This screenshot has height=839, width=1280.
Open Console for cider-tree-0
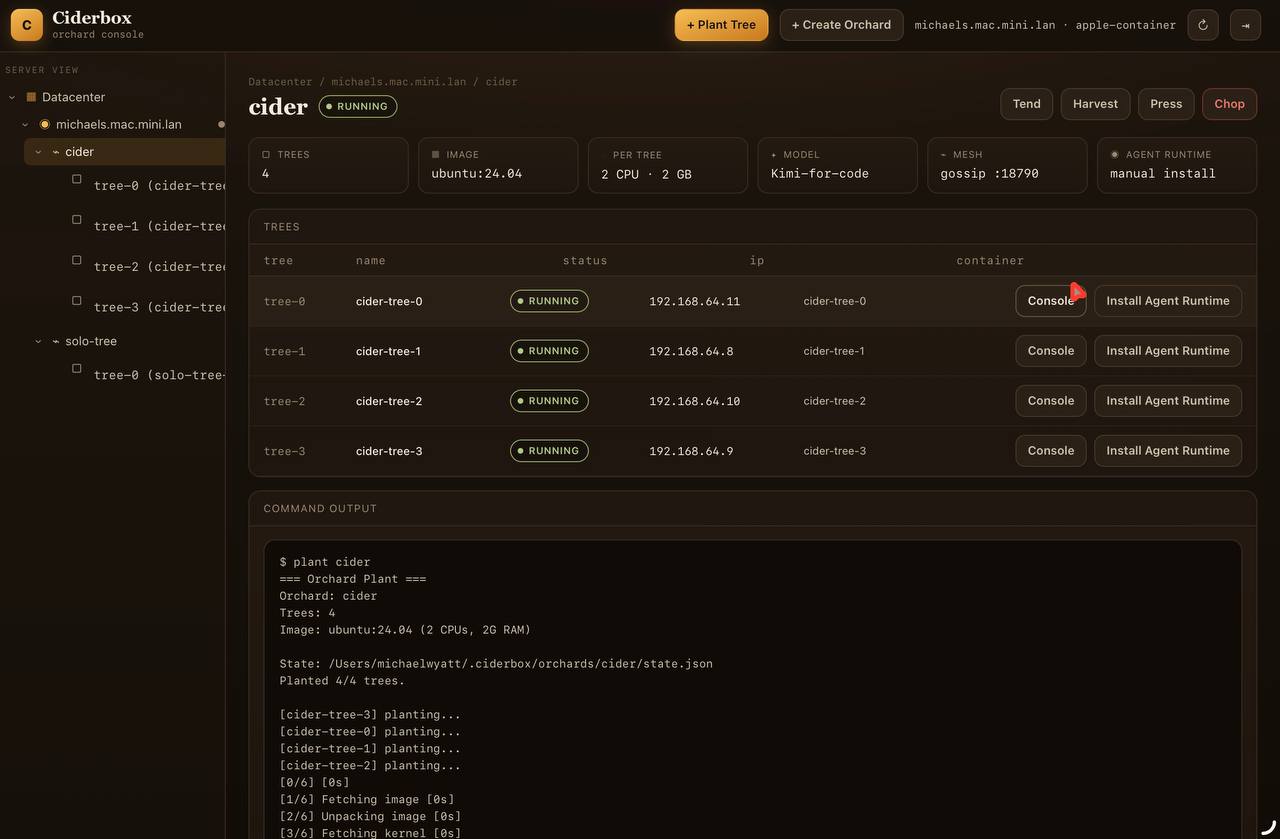tap(1050, 301)
